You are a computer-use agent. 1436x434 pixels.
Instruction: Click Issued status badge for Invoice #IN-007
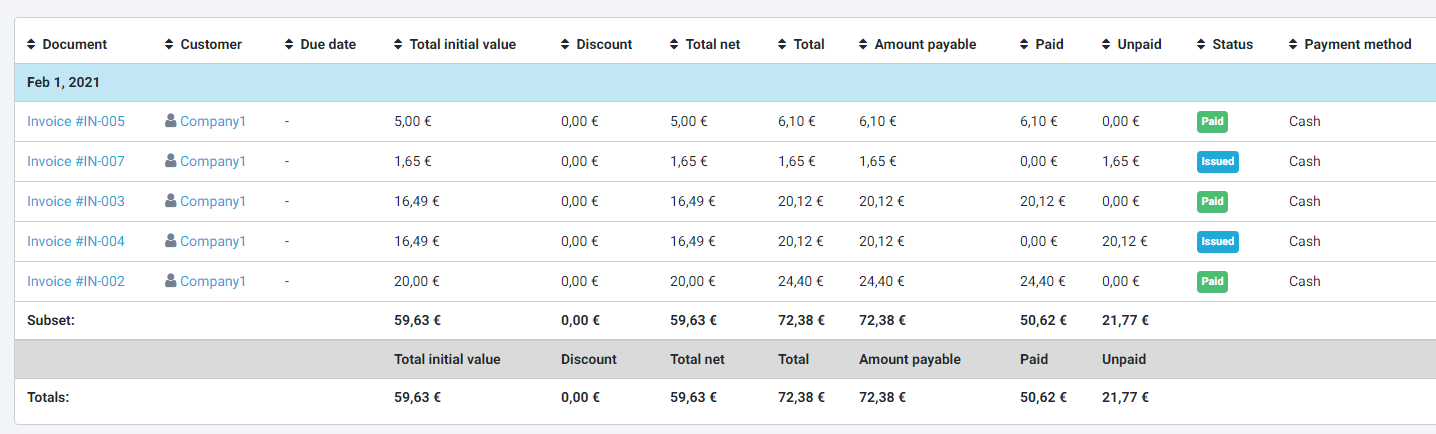pyautogui.click(x=1217, y=162)
